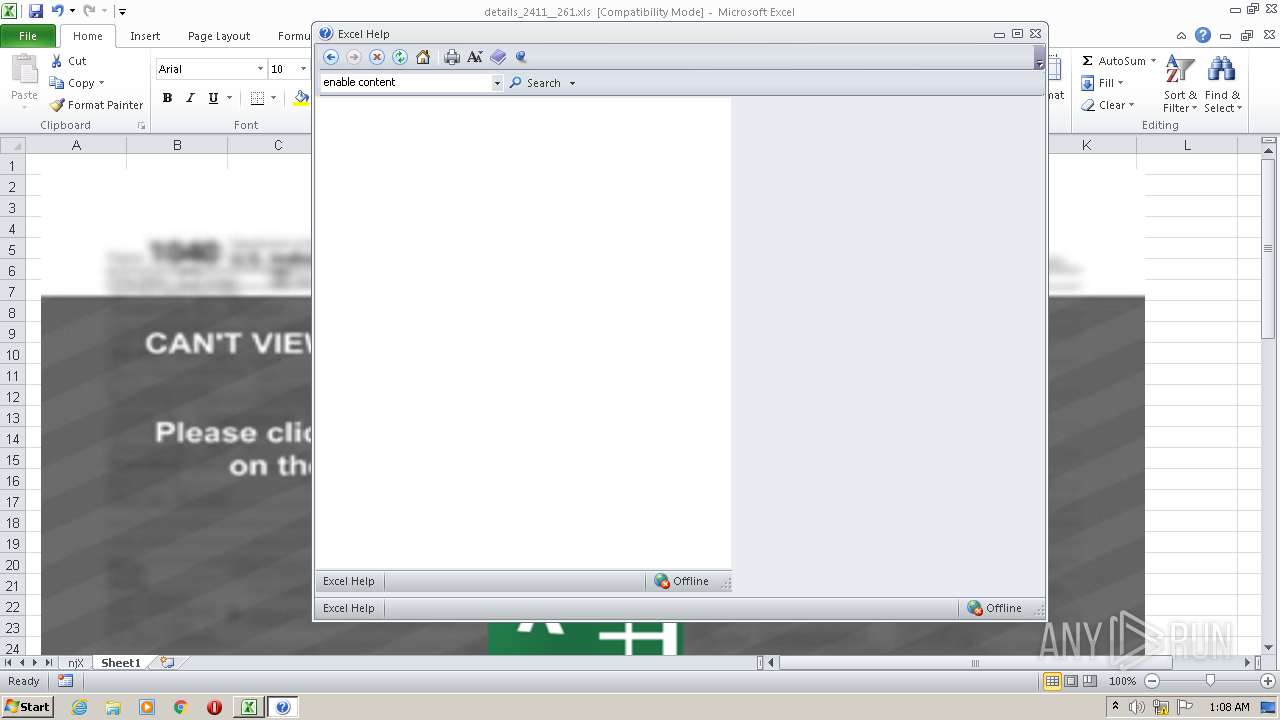Switch to the Insert ribbon tab
Screen dimensions: 1280x720
pos(145,35)
